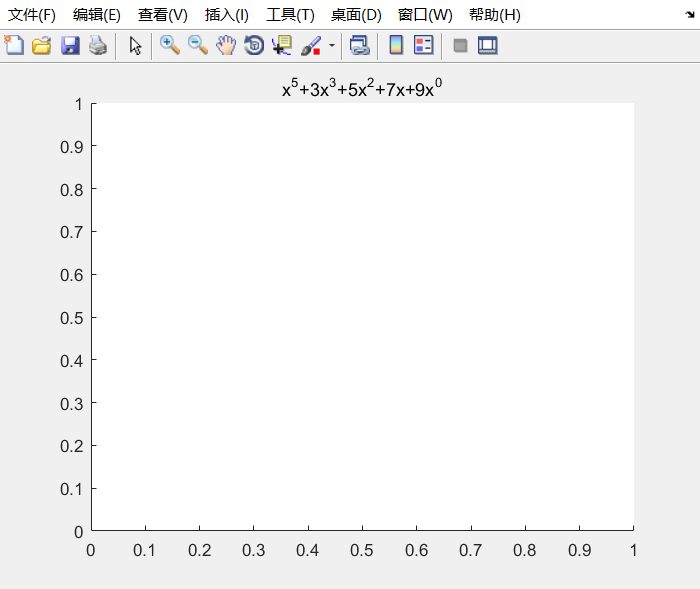
Task: Select the Pan hand tool
Action: click(x=226, y=46)
